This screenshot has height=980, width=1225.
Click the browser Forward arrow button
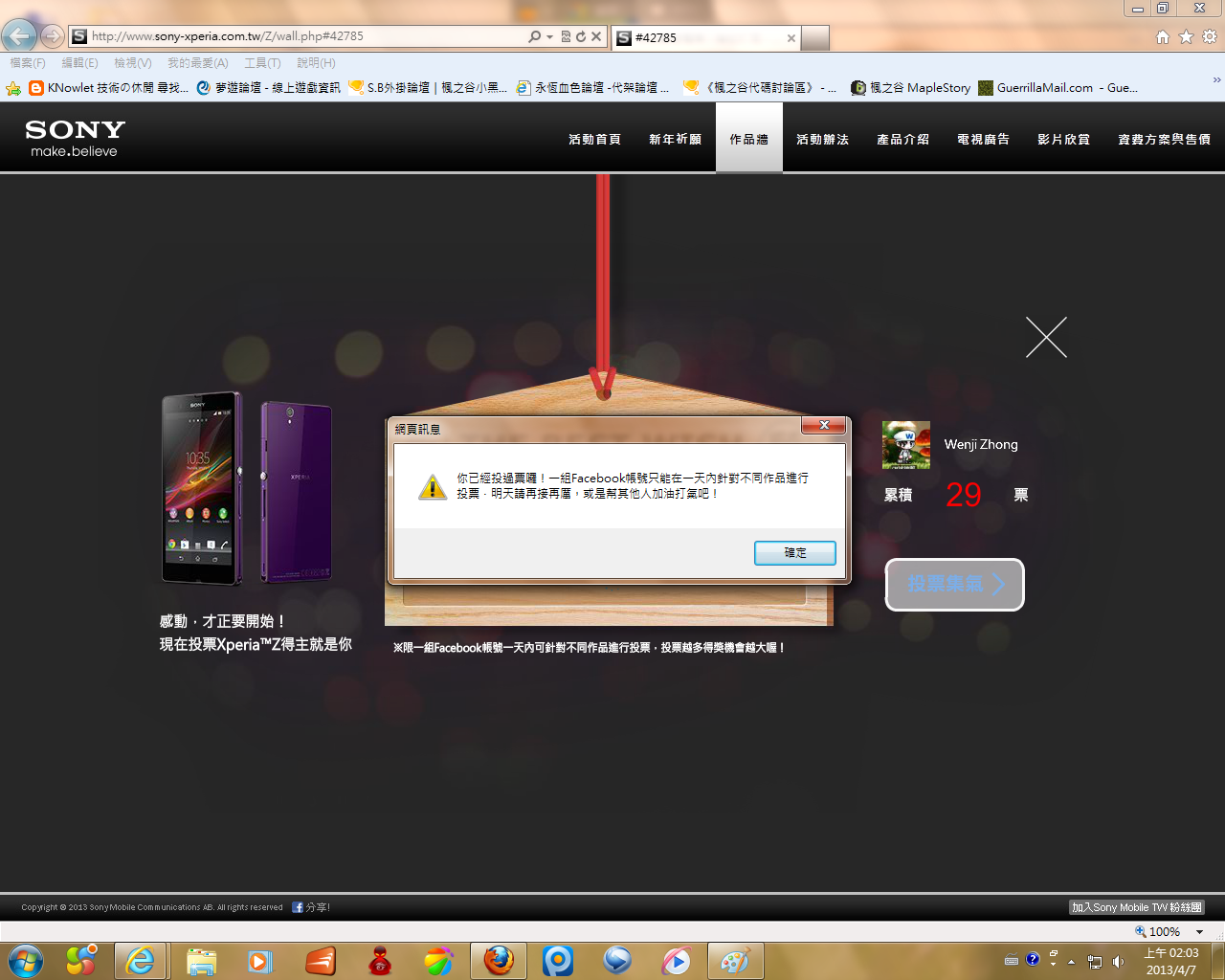tap(53, 36)
